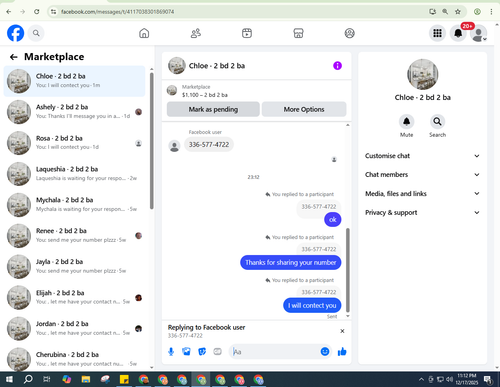Click the large Chloe listing thumbnail in right panel

(x=423, y=74)
